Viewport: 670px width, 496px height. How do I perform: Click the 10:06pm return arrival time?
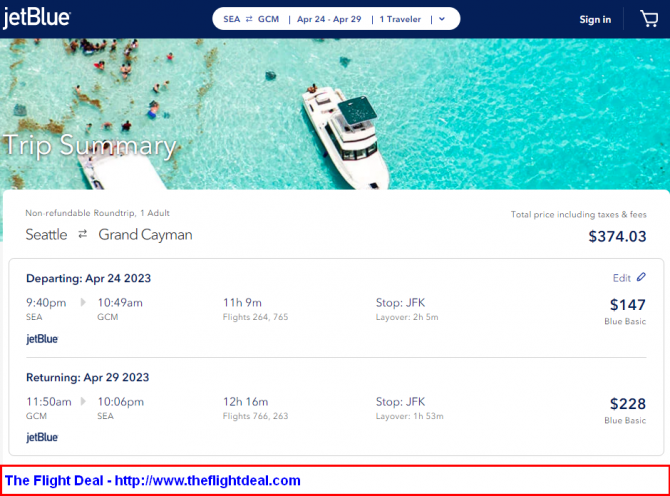[x=120, y=402]
